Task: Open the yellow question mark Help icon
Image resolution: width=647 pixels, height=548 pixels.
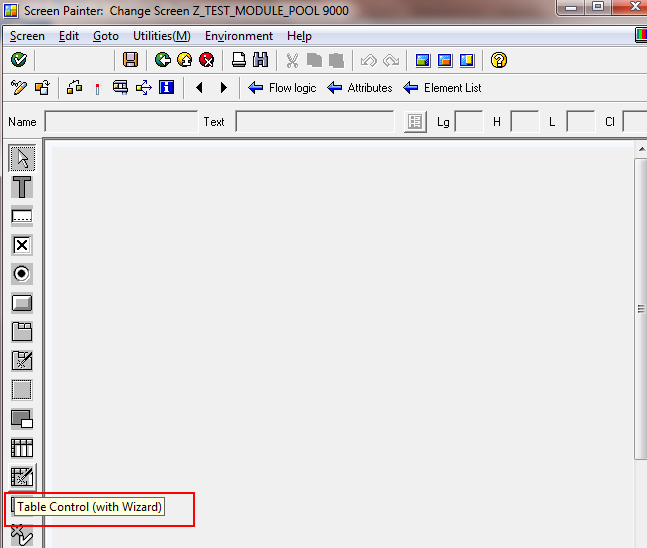Action: click(498, 60)
